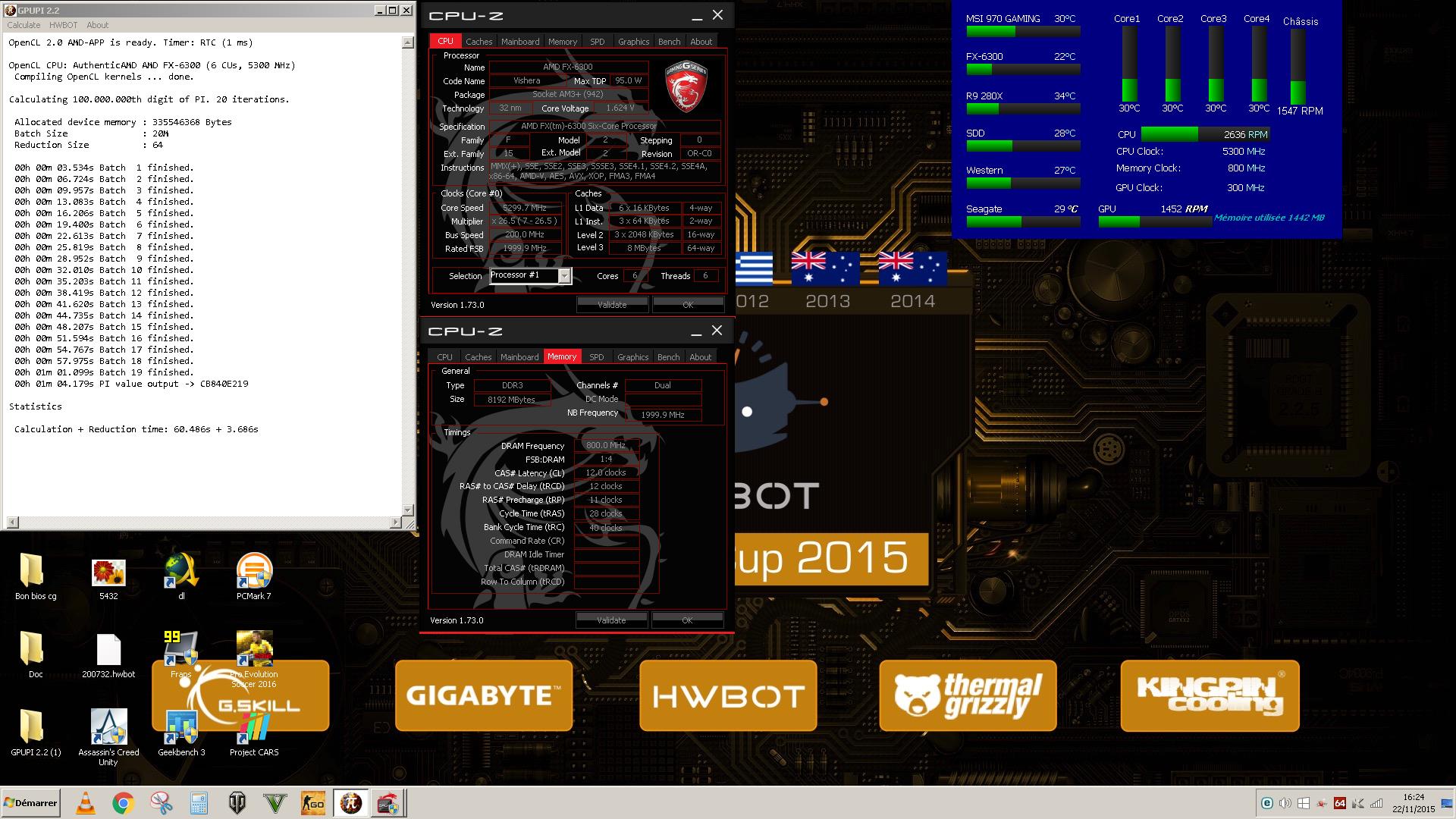The image size is (1456, 819).
Task: Select the PCMark 7 desktop shortcut
Action: pos(254,576)
